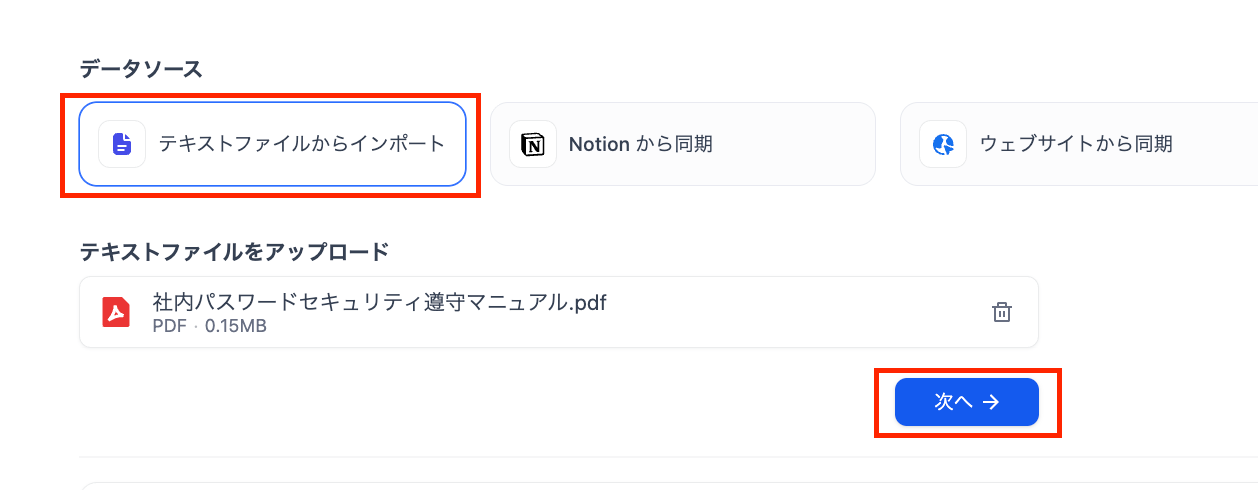This screenshot has width=1258, height=490.
Task: Click the "テキストファイルからインポート" label text
Action: tap(302, 144)
